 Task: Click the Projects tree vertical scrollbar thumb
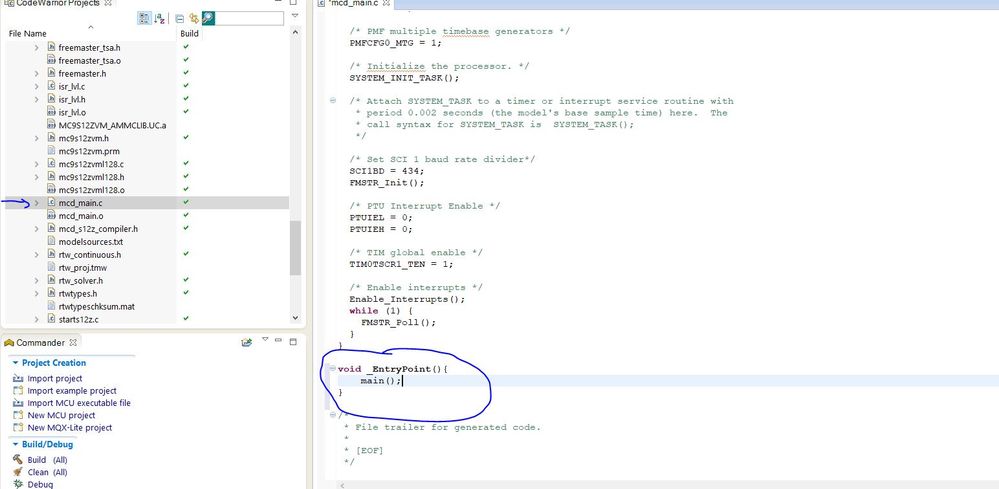(x=295, y=248)
